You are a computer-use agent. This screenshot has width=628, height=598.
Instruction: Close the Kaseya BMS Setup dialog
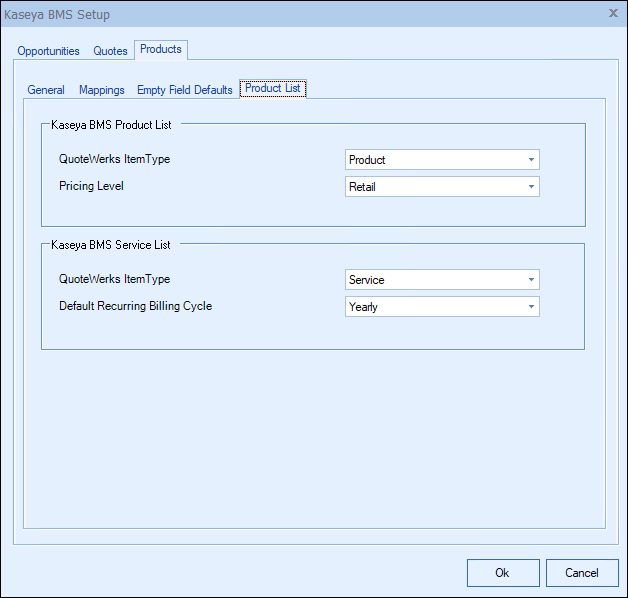tap(612, 14)
